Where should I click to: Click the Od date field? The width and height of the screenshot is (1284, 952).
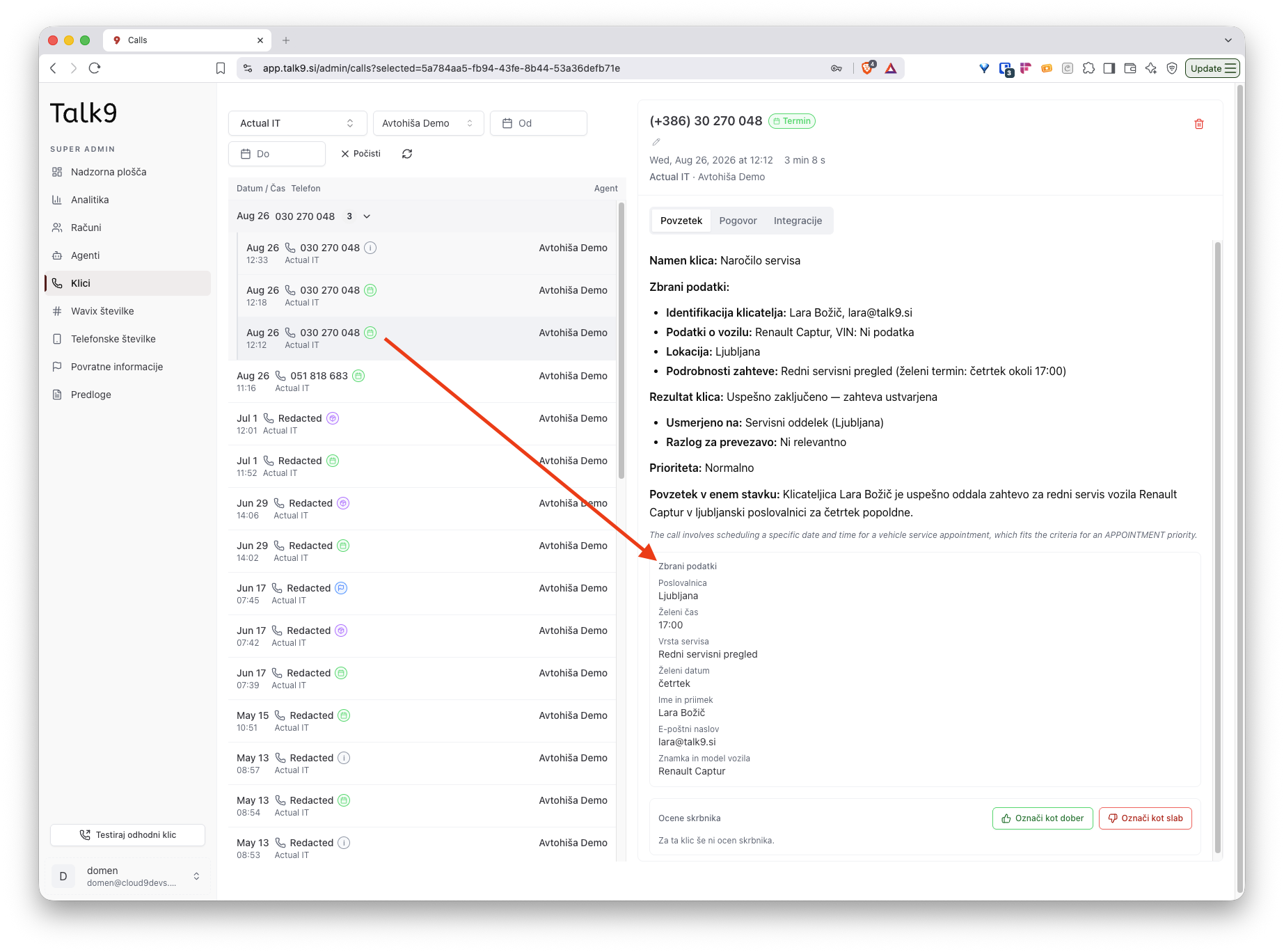[538, 123]
